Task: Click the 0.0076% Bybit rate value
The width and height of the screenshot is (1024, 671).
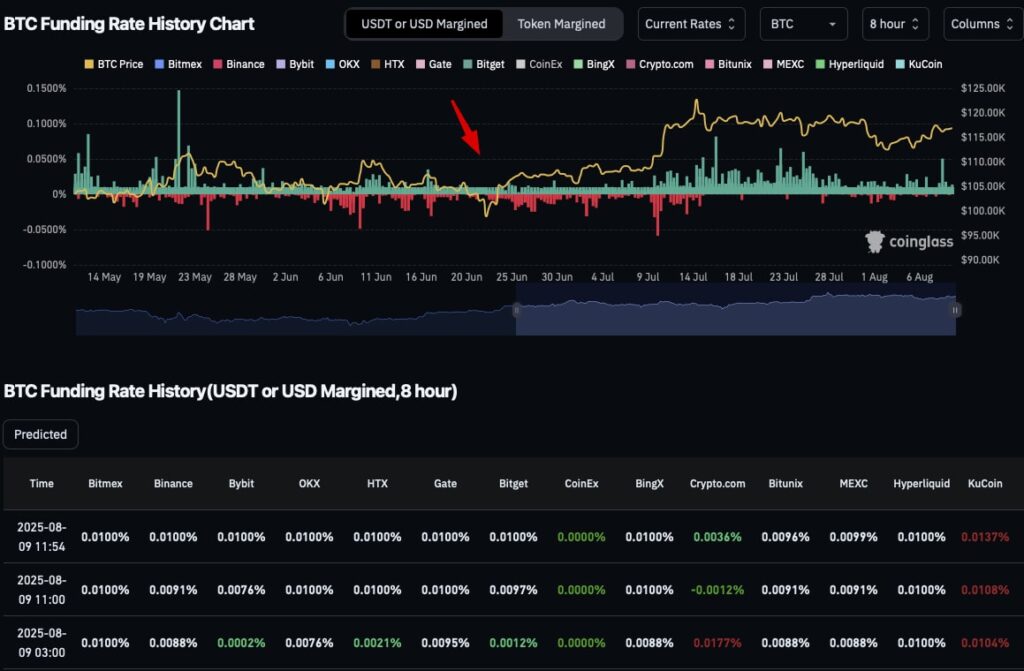Action: [x=241, y=590]
